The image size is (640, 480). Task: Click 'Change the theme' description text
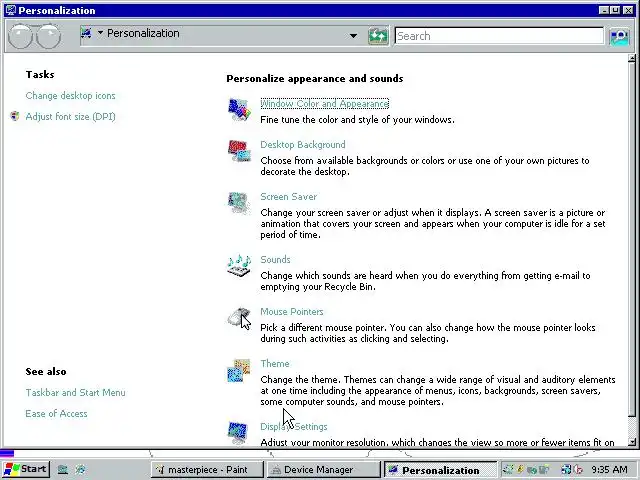pos(438,391)
